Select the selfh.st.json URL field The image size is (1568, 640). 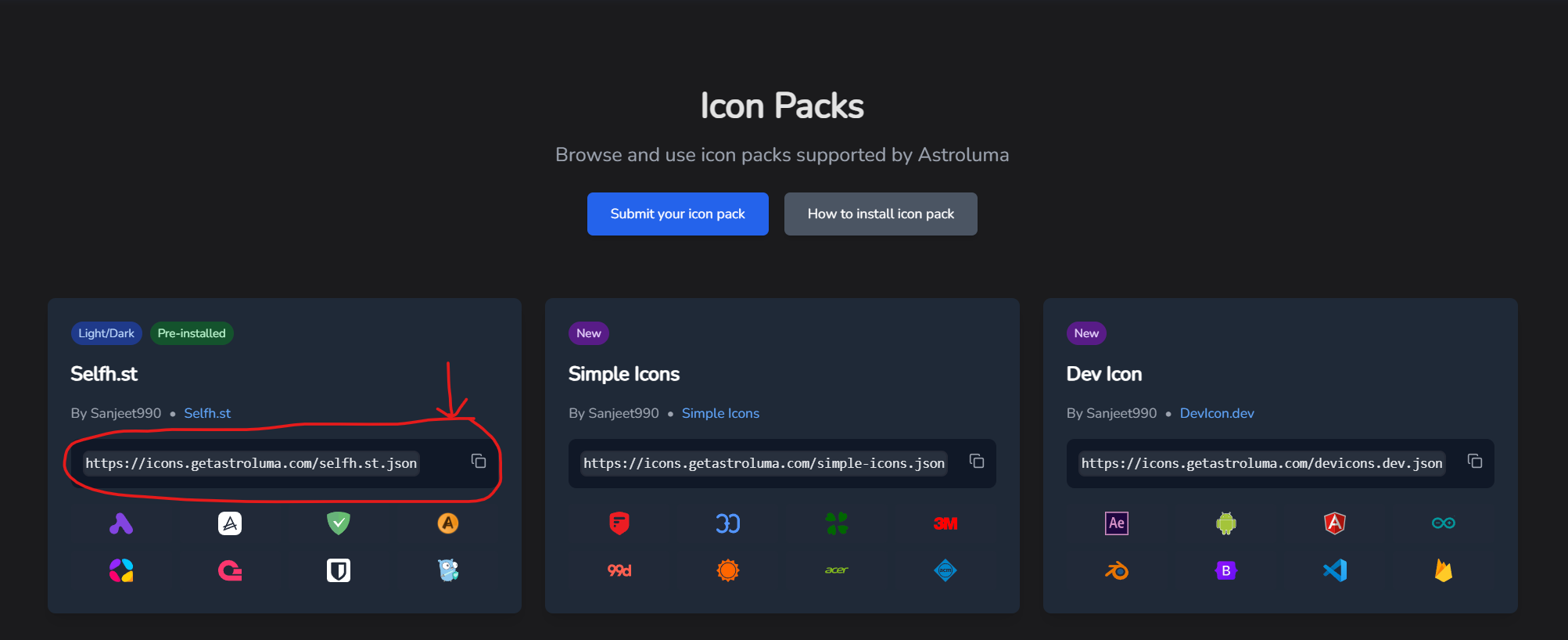click(x=251, y=463)
